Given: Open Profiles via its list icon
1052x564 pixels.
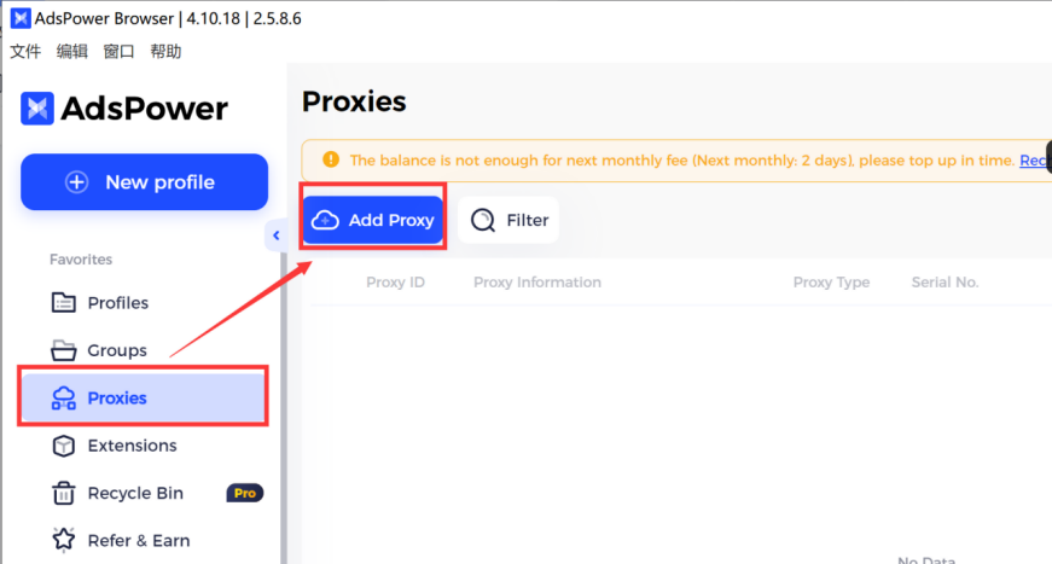Looking at the screenshot, I should tap(64, 302).
